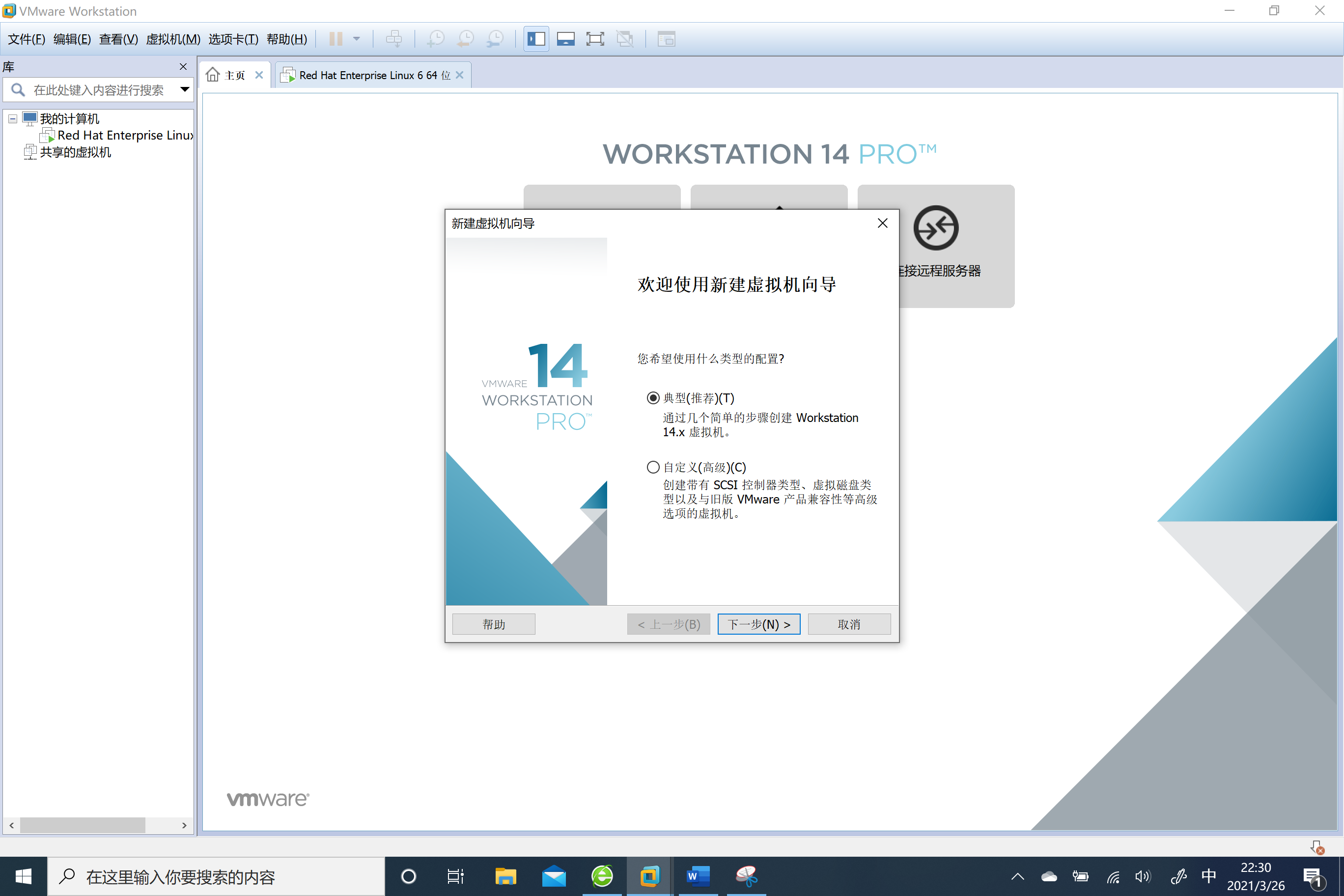Click the library search input field
This screenshot has height=896, width=1344.
point(98,90)
